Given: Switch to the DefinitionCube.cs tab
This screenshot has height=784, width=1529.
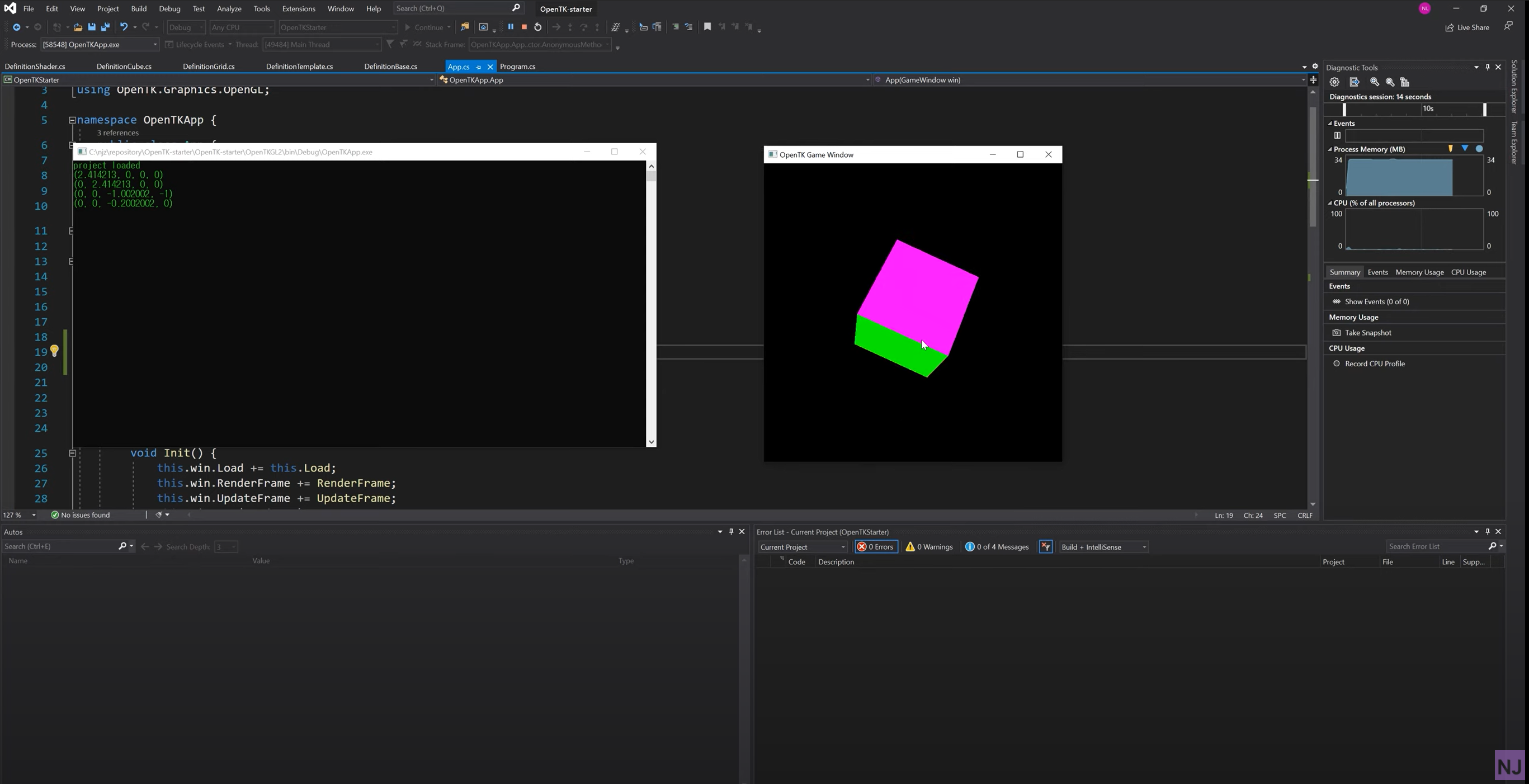Looking at the screenshot, I should pyautogui.click(x=124, y=67).
